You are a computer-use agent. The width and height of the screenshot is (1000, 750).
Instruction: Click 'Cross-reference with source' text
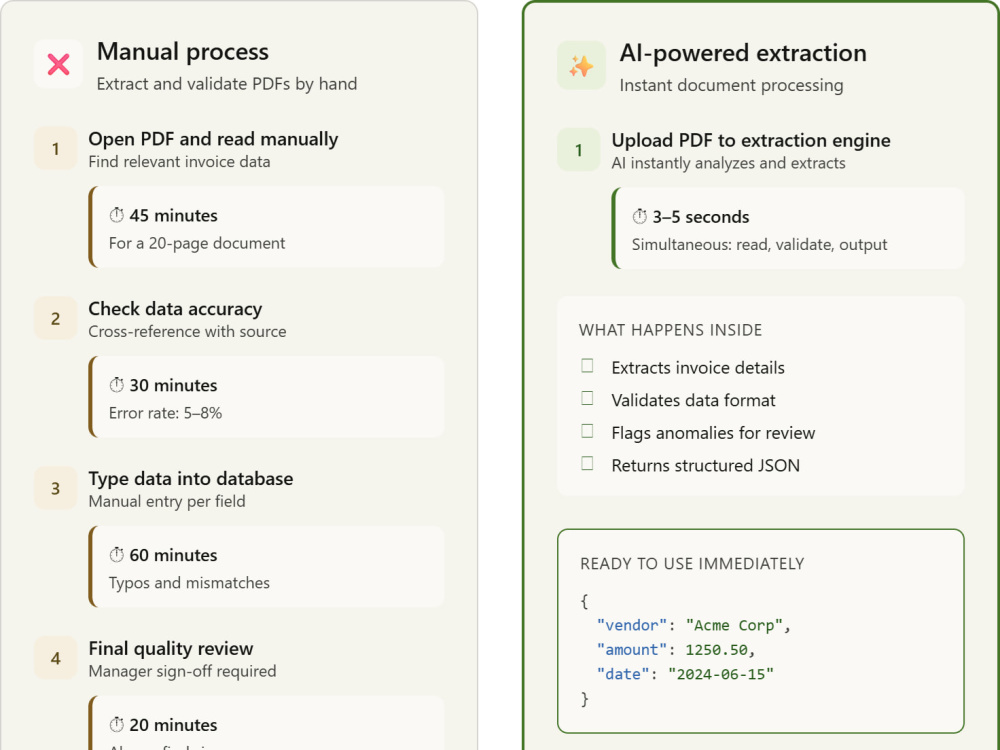188,332
